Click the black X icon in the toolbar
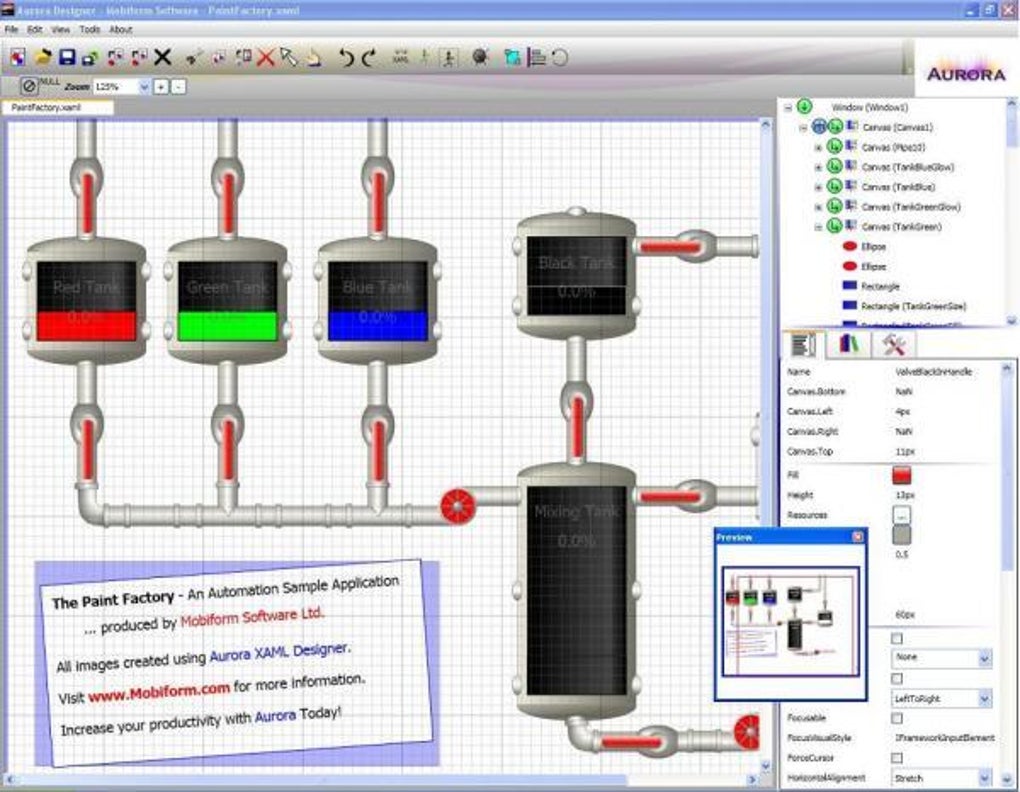The image size is (1020, 792). pyautogui.click(x=163, y=57)
